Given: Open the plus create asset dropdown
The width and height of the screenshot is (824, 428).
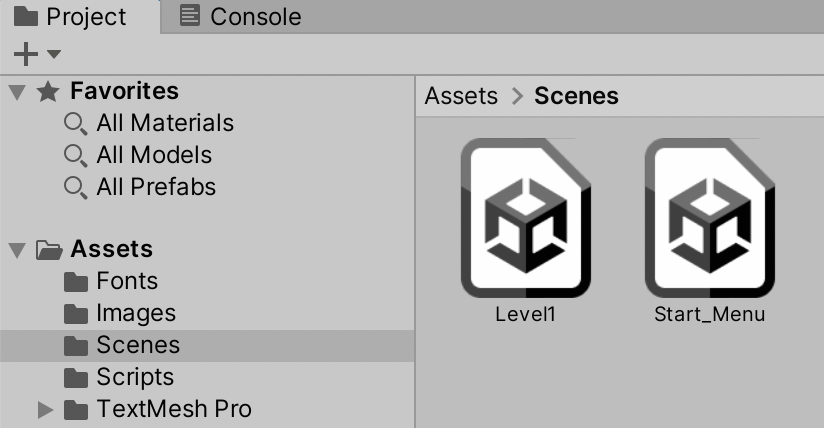Looking at the screenshot, I should (x=37, y=53).
